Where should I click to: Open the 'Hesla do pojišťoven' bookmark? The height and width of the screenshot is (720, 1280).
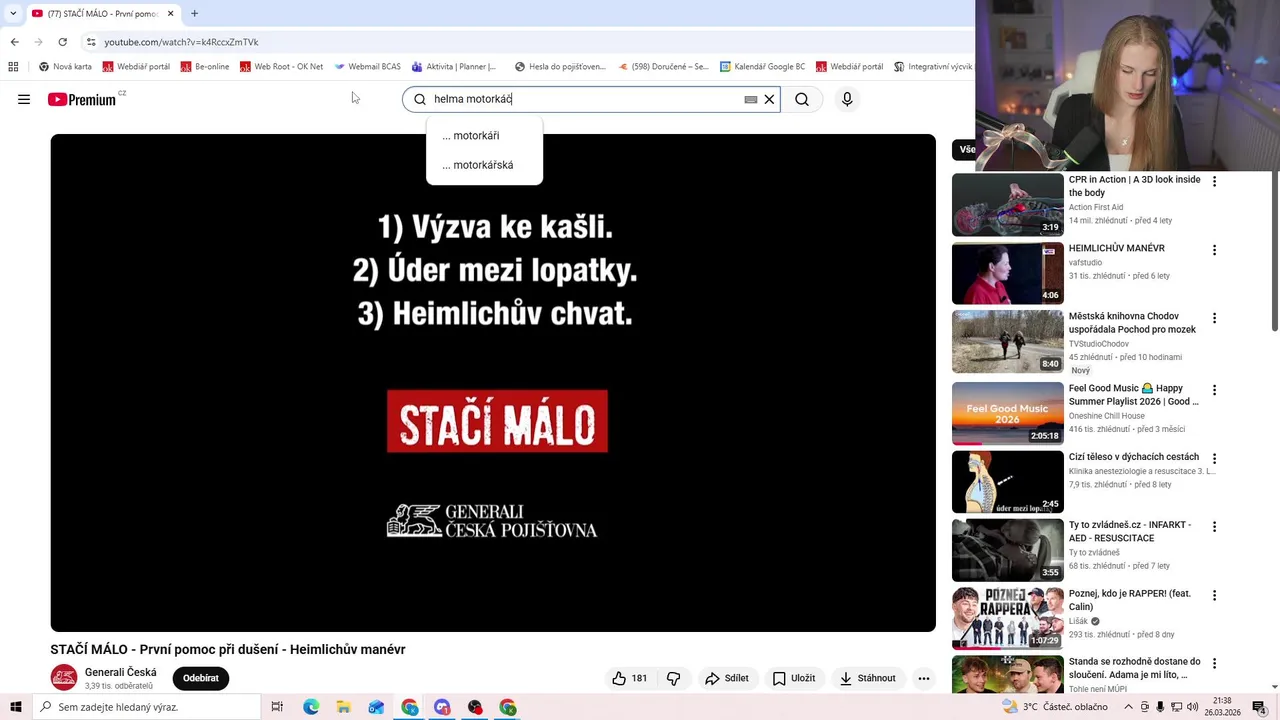click(560, 67)
